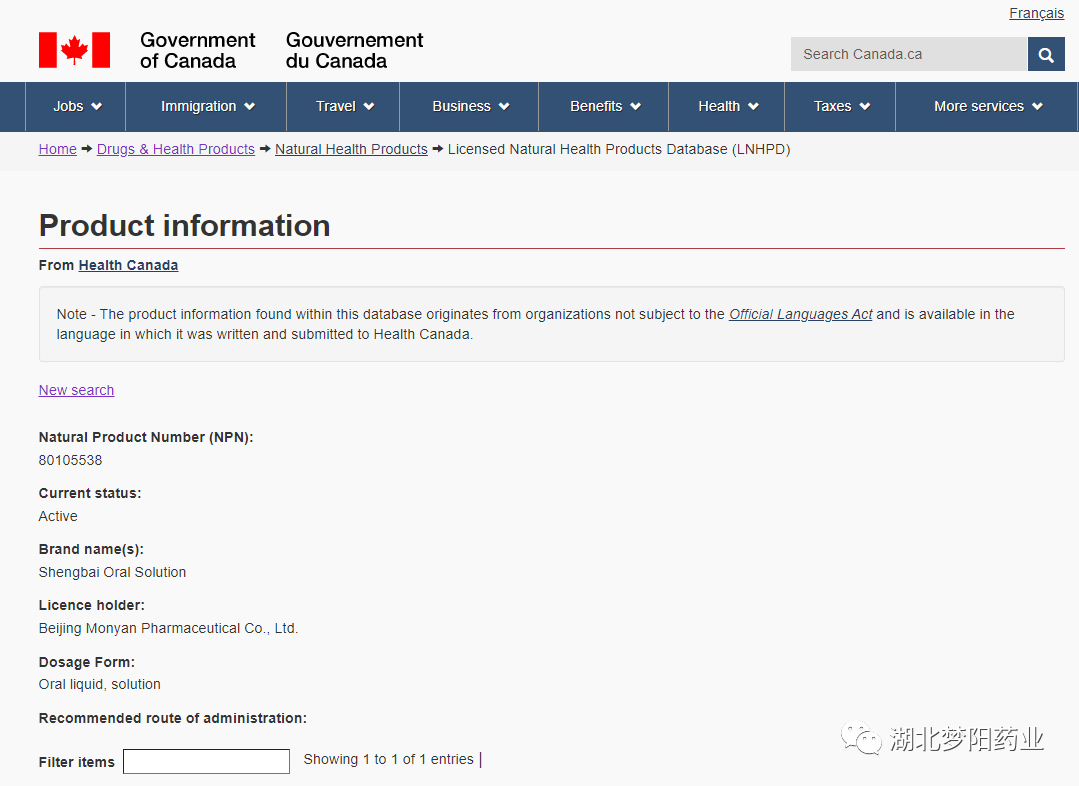This screenshot has width=1079, height=786.
Task: Click the New search link
Action: [76, 390]
